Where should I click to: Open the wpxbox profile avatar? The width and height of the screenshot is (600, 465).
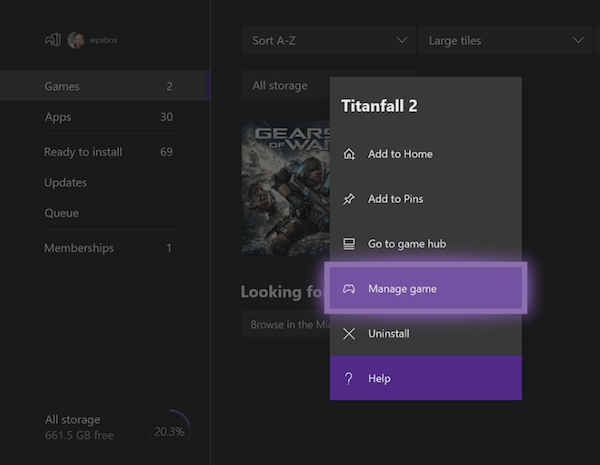(x=76, y=40)
